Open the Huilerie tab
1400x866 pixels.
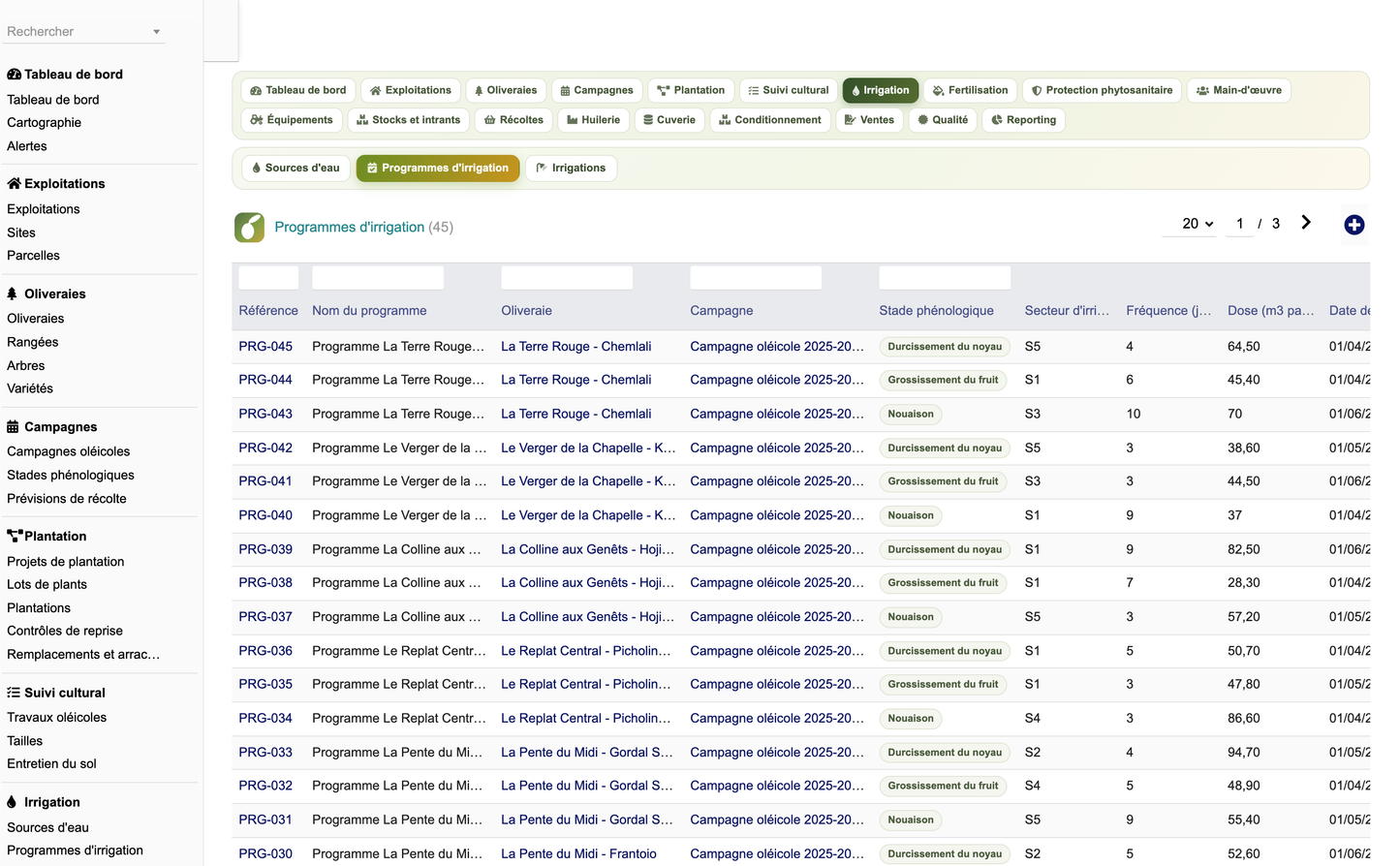point(593,120)
